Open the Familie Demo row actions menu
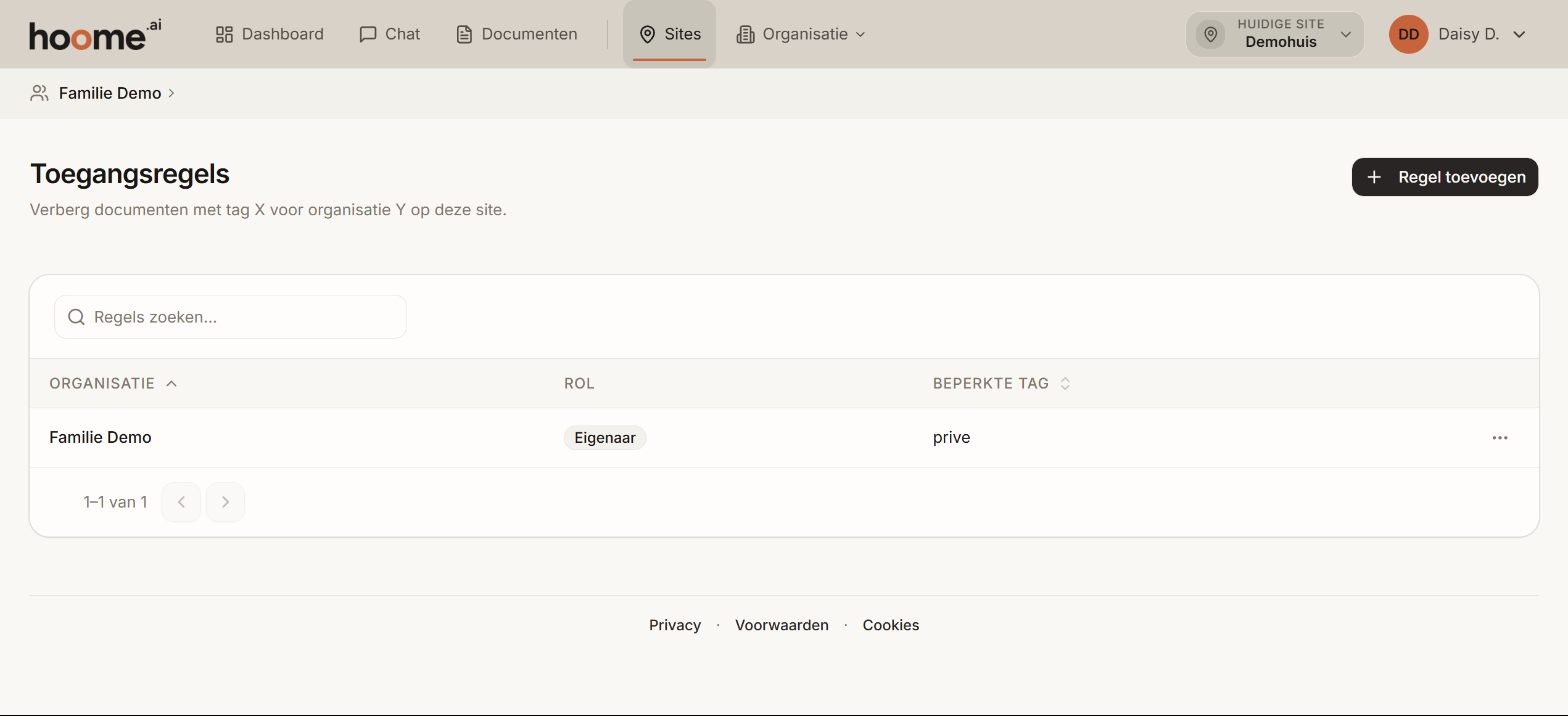1568x716 pixels. pyautogui.click(x=1500, y=438)
